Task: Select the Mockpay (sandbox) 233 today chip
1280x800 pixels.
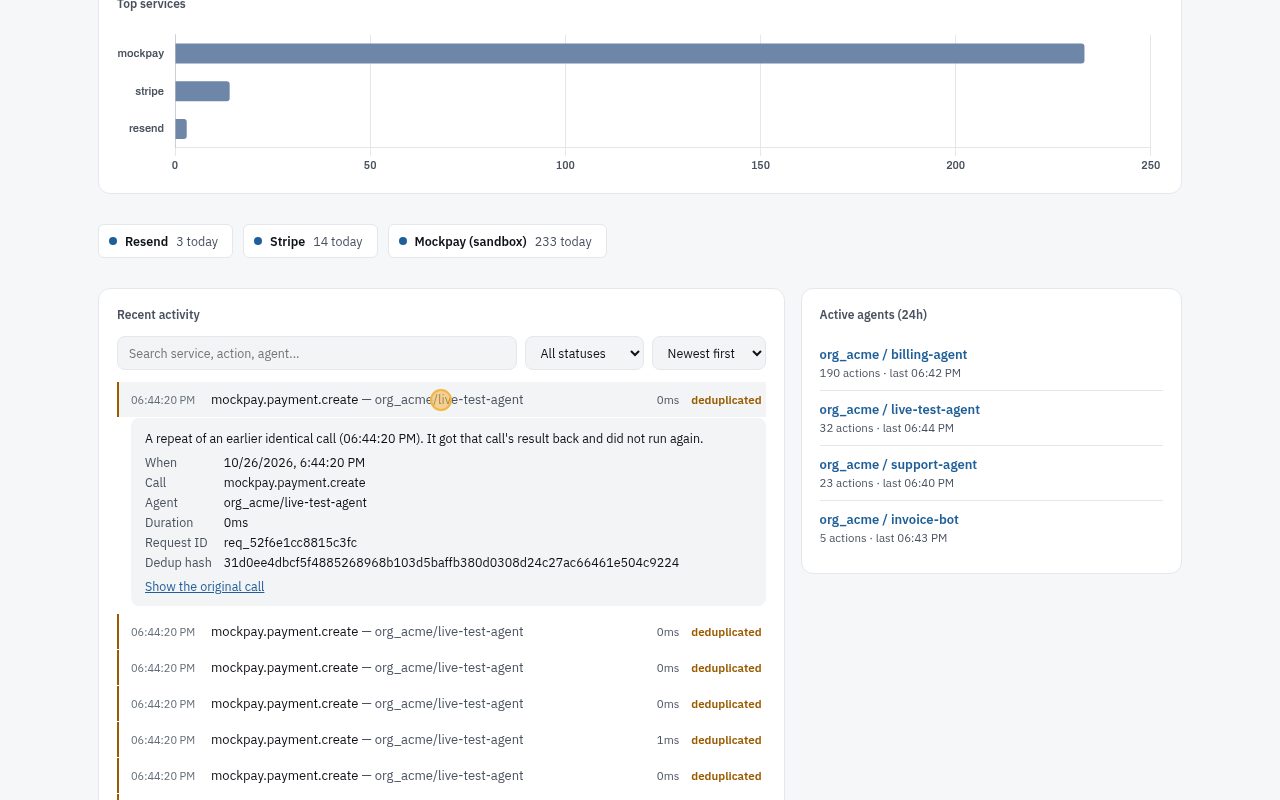Action: point(497,241)
